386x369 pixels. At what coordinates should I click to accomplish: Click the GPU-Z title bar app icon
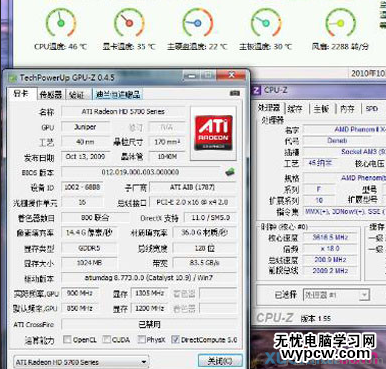[13, 78]
